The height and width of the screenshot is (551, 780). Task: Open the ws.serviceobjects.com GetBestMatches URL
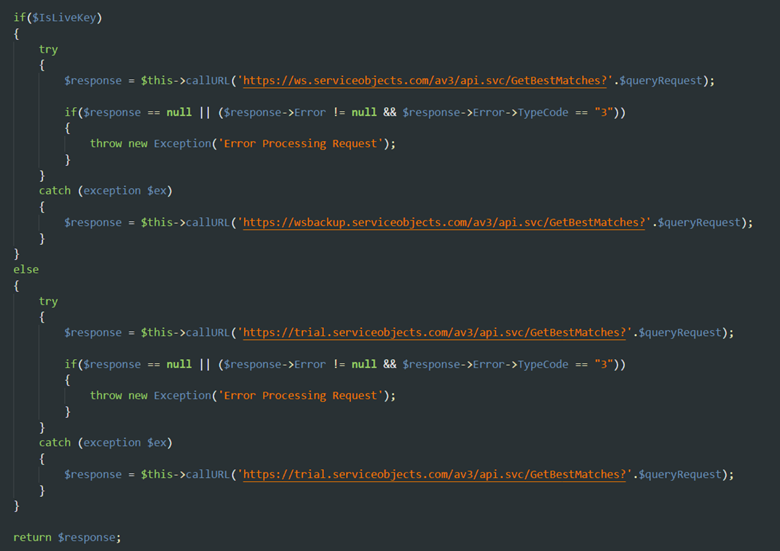point(425,81)
